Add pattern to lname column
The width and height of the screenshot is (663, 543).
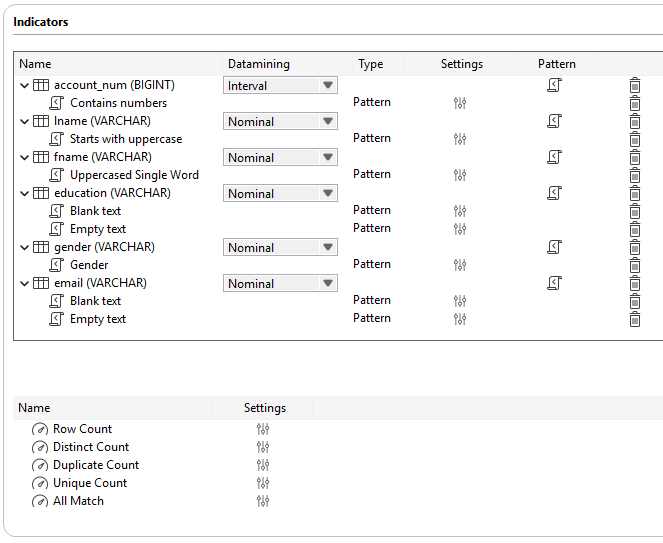(x=555, y=122)
